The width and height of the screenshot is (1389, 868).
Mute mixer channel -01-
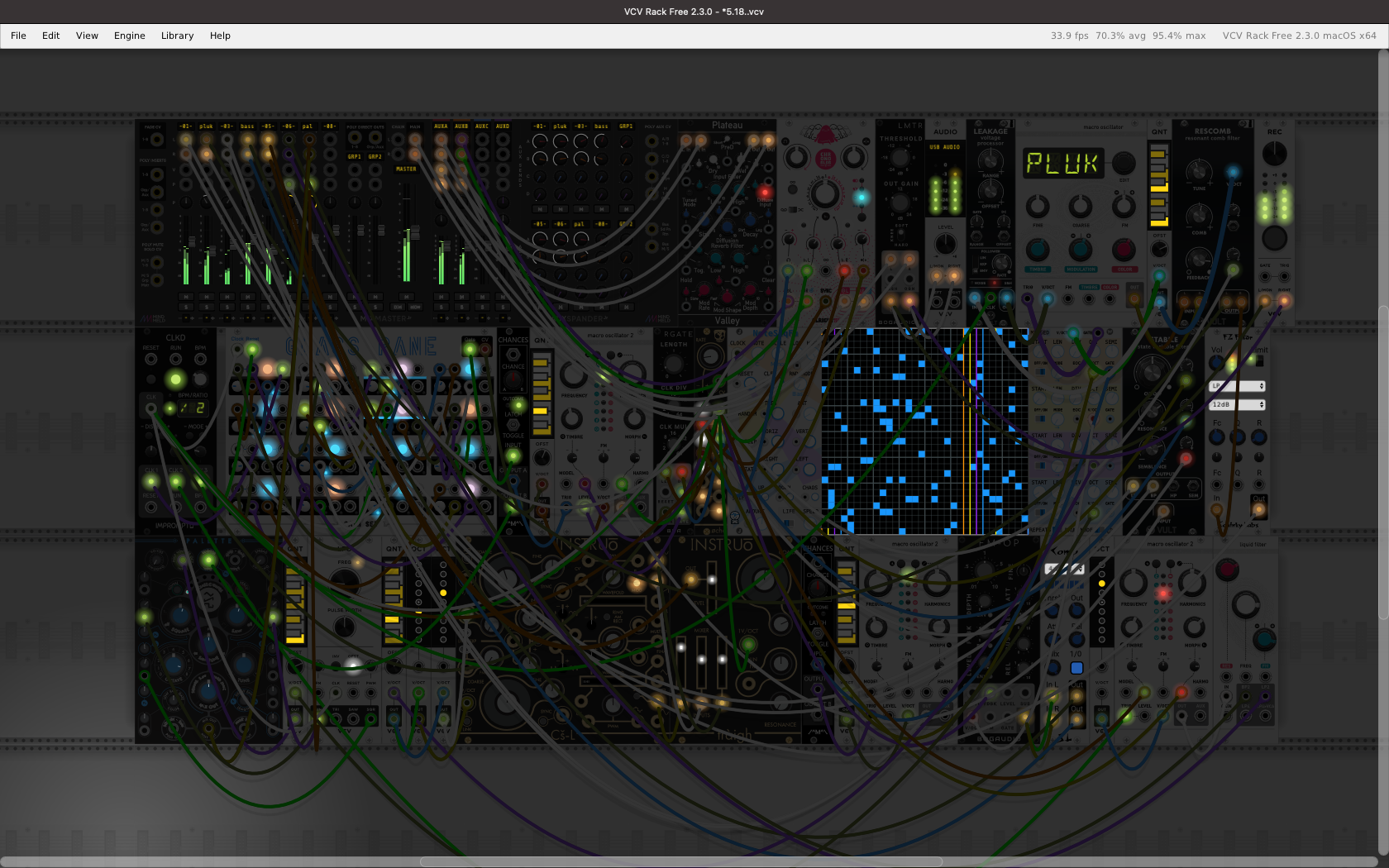point(186,296)
